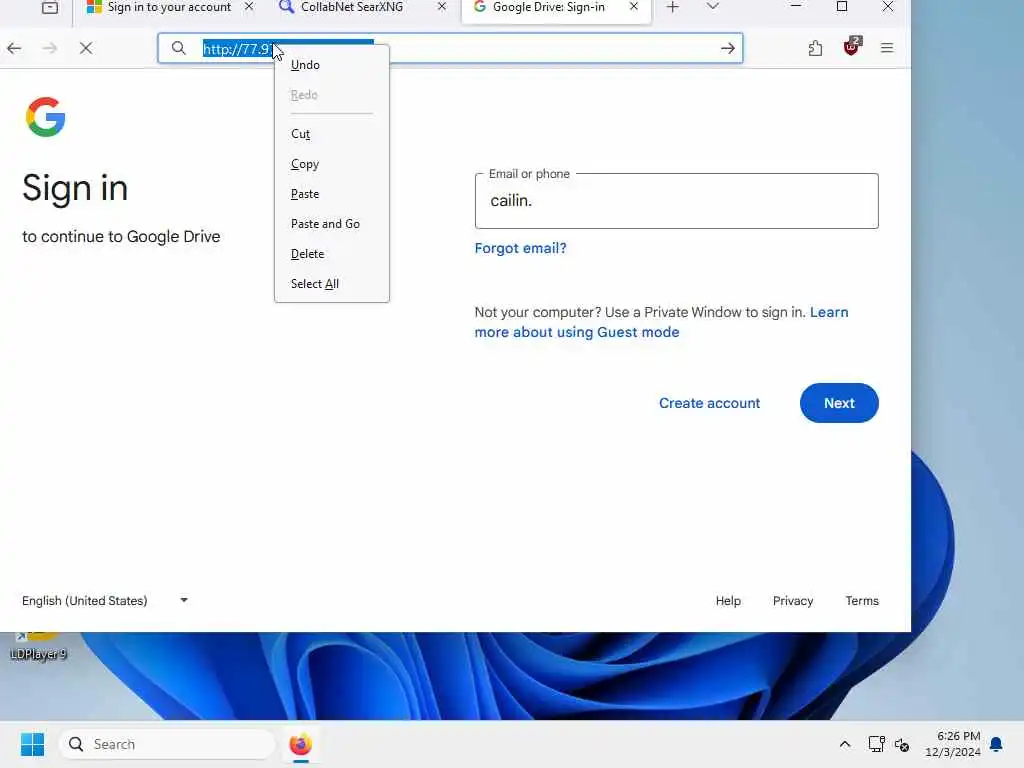Close the CollabNet SearXNG tab
1024x768 pixels.
(441, 7)
